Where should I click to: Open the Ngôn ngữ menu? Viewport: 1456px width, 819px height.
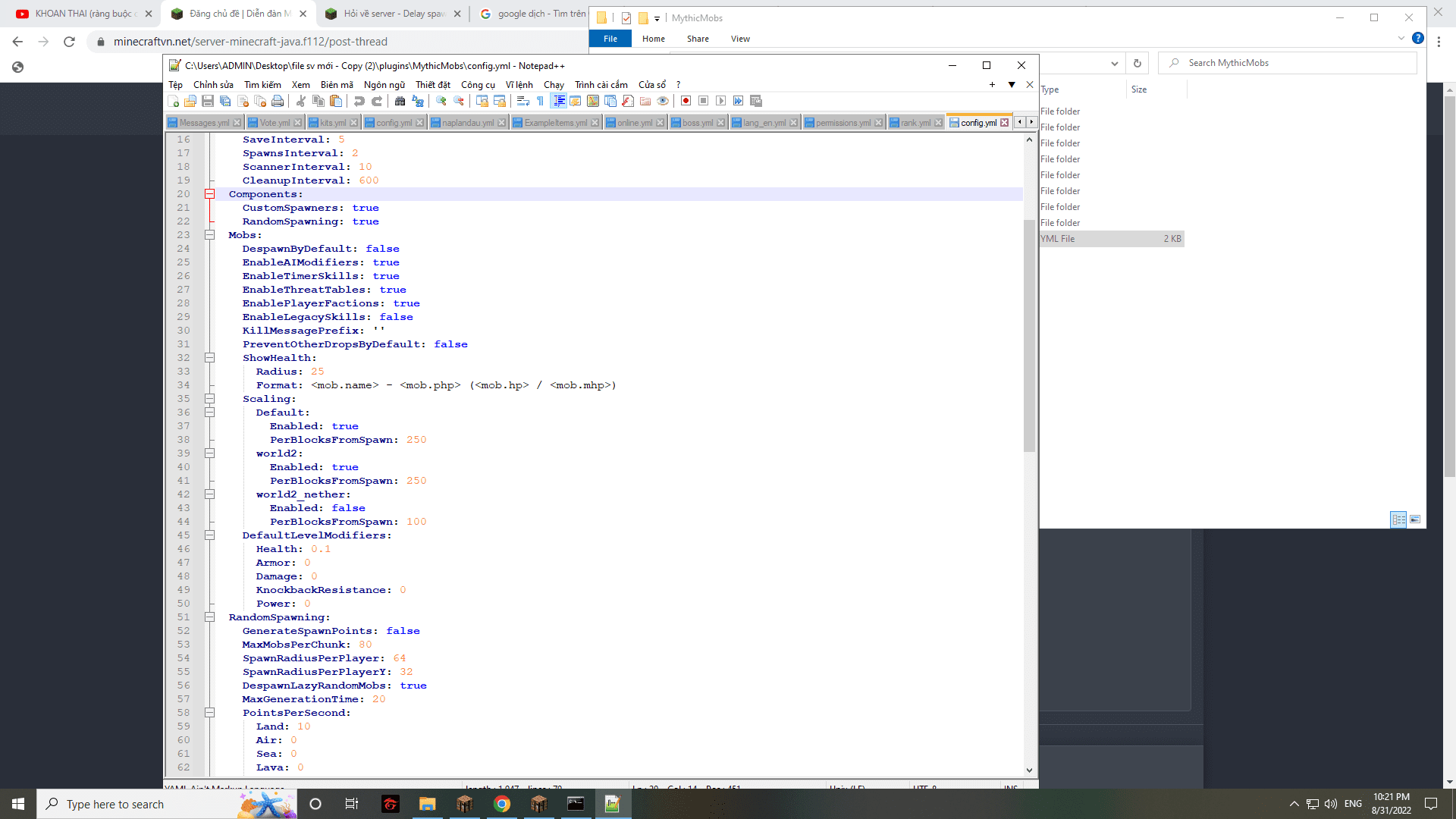click(384, 85)
